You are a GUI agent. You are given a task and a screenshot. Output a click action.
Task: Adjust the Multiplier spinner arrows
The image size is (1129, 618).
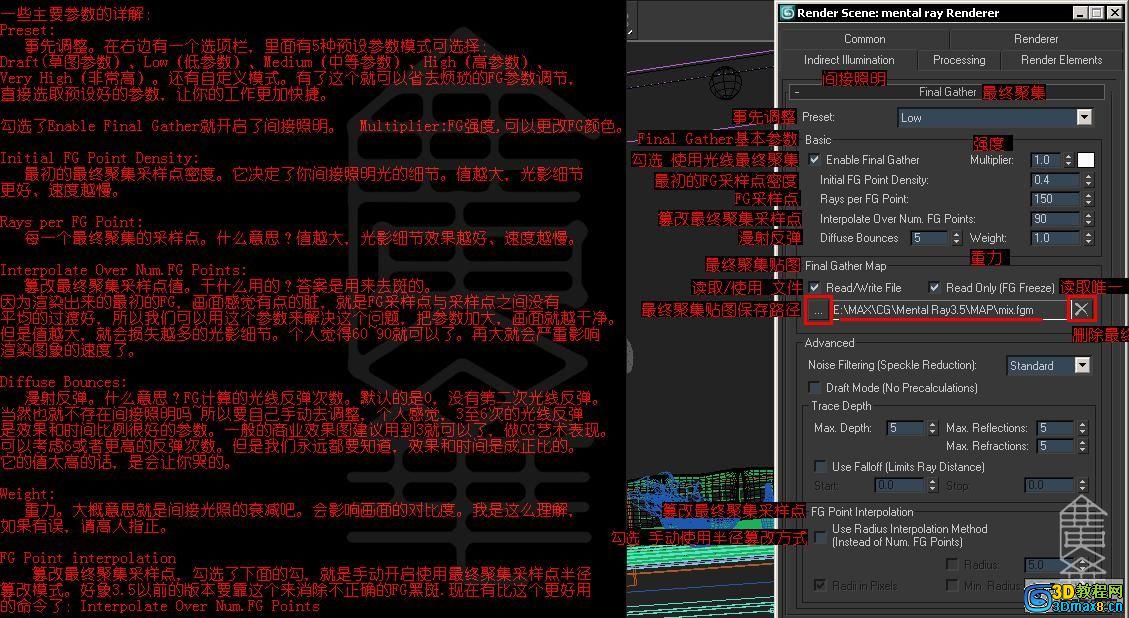1069,160
